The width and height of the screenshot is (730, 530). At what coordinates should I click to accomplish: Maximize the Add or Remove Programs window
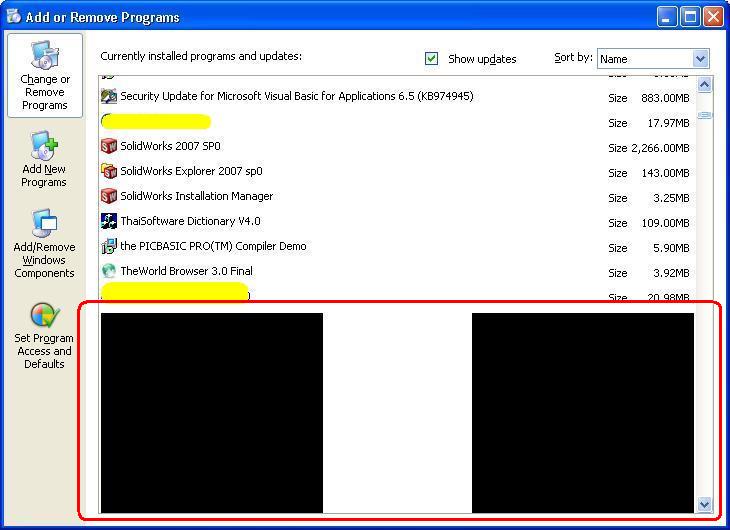point(690,17)
